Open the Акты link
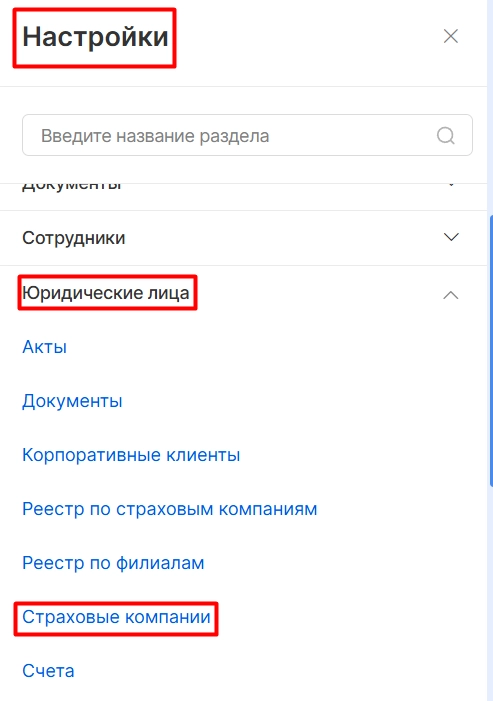493x701 pixels. (x=45, y=347)
